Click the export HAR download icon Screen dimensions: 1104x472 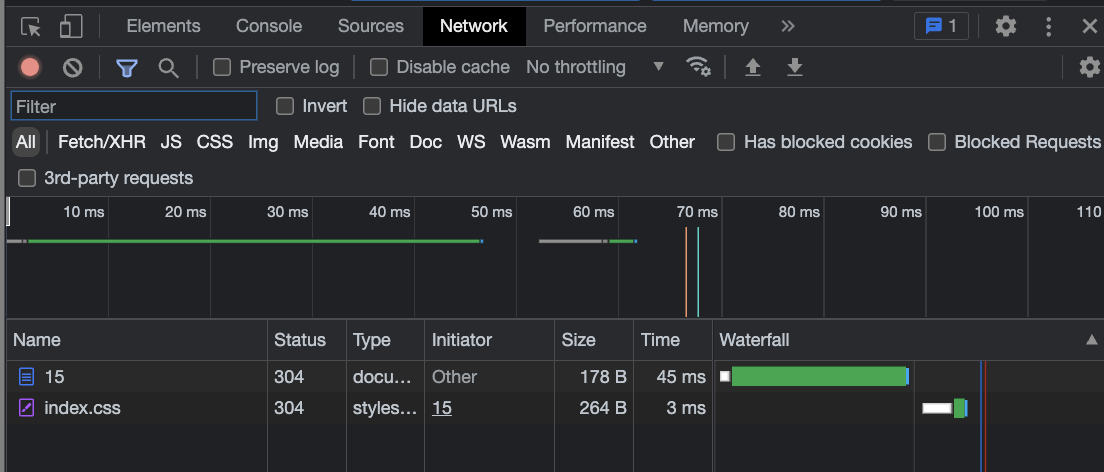point(795,67)
